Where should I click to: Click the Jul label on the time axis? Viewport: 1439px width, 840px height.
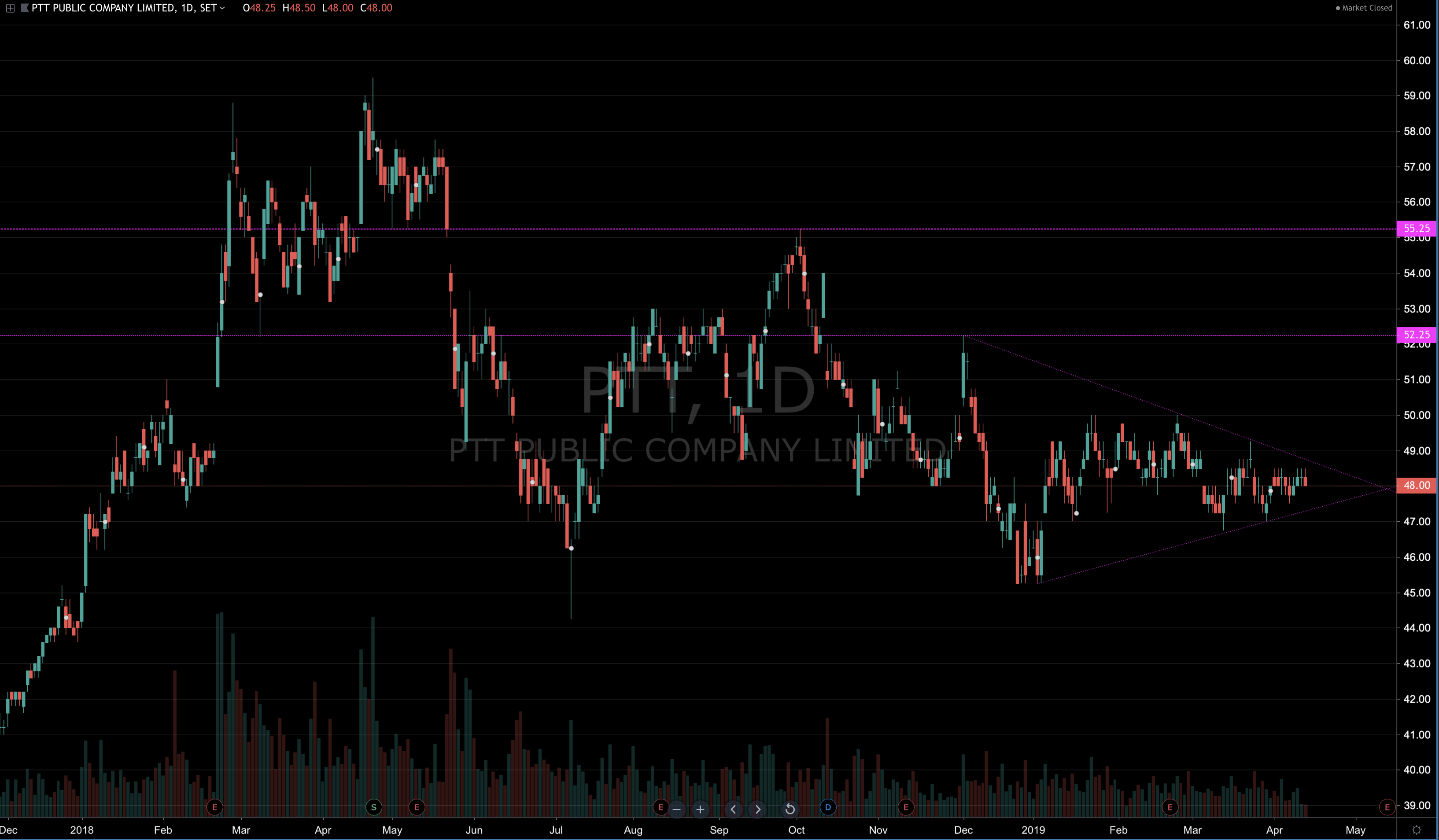(556, 830)
